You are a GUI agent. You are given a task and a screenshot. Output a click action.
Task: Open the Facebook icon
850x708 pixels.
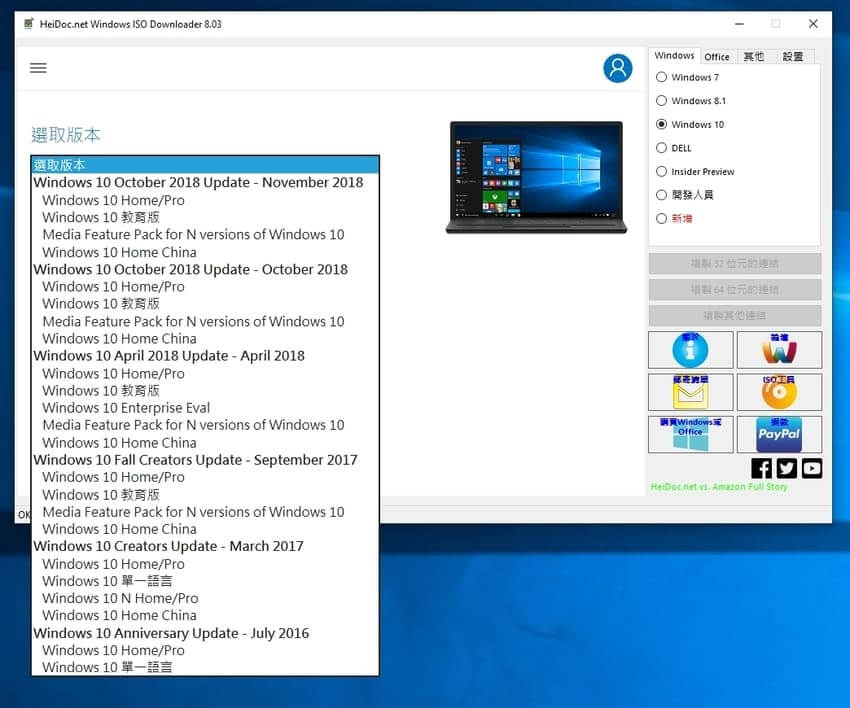pyautogui.click(x=762, y=468)
